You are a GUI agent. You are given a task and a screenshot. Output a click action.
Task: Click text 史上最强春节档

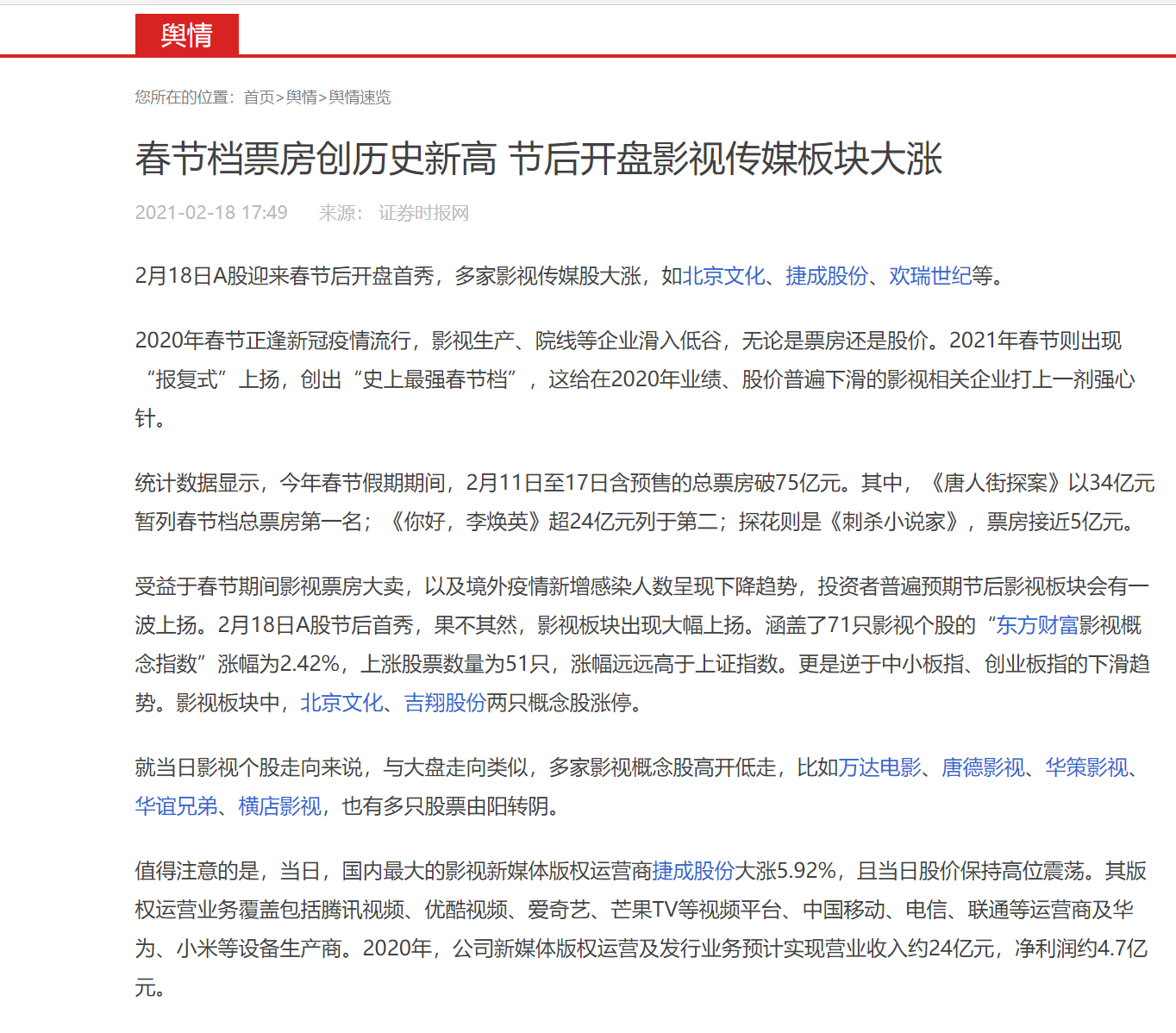coord(435,379)
